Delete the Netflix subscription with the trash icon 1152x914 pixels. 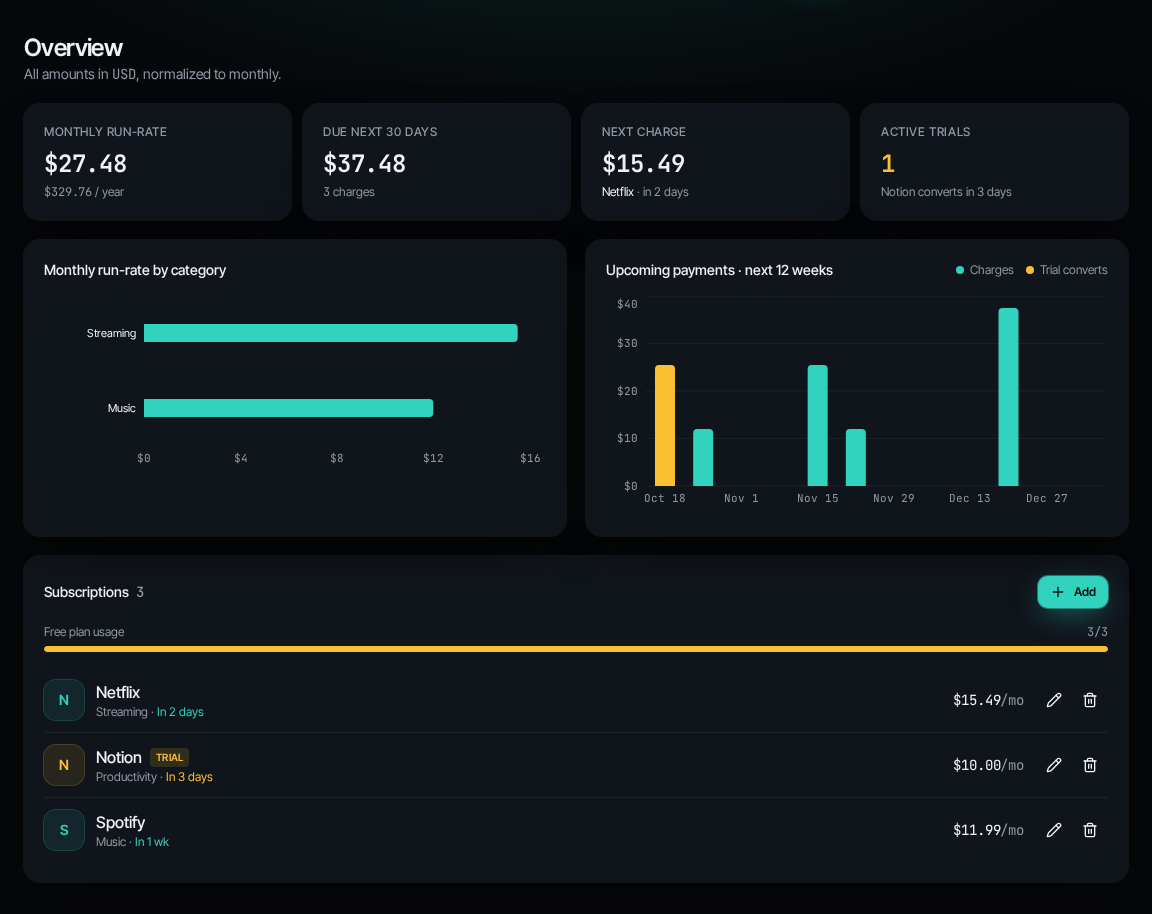point(1090,700)
